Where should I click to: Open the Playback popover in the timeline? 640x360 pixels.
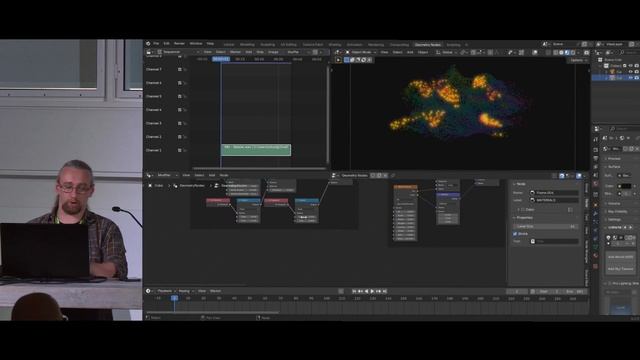click(x=166, y=291)
